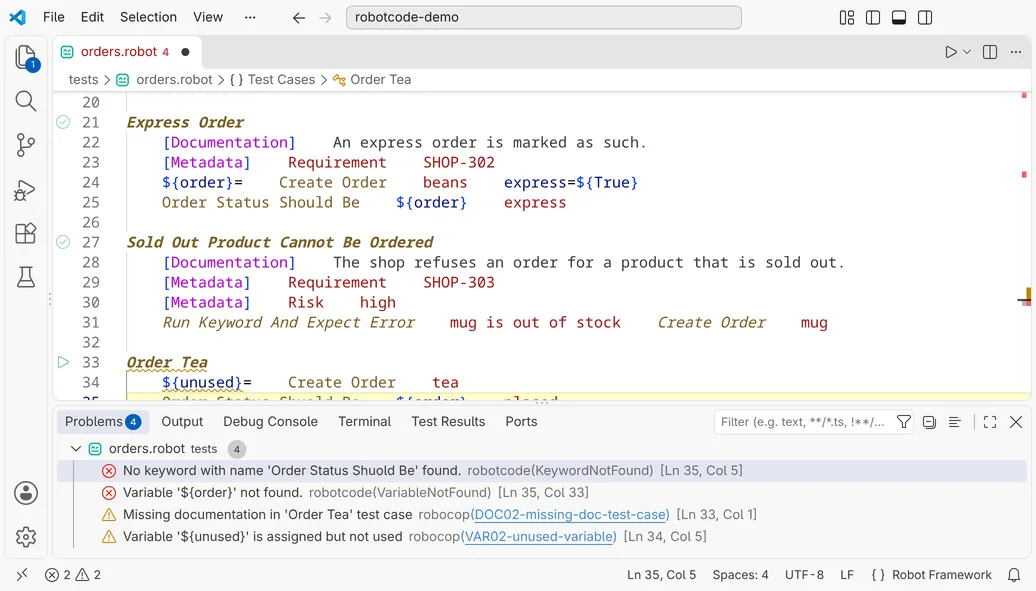Image resolution: width=1036 pixels, height=591 pixels.
Task: Collapse all problems in the panel
Action: [929, 422]
